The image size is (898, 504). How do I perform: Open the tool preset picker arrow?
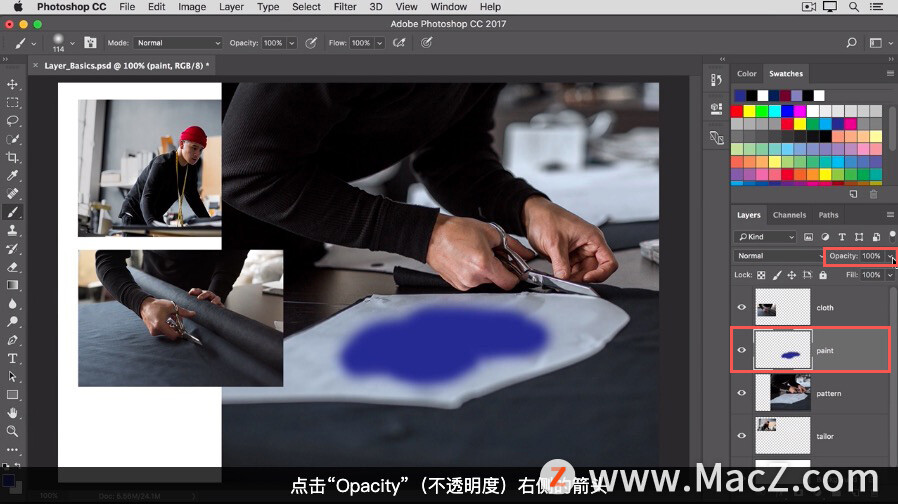pos(34,44)
